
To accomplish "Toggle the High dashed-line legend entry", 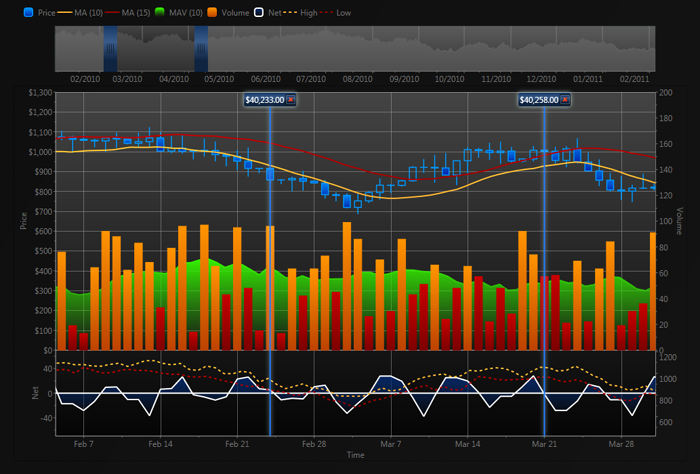I will click(300, 12).
